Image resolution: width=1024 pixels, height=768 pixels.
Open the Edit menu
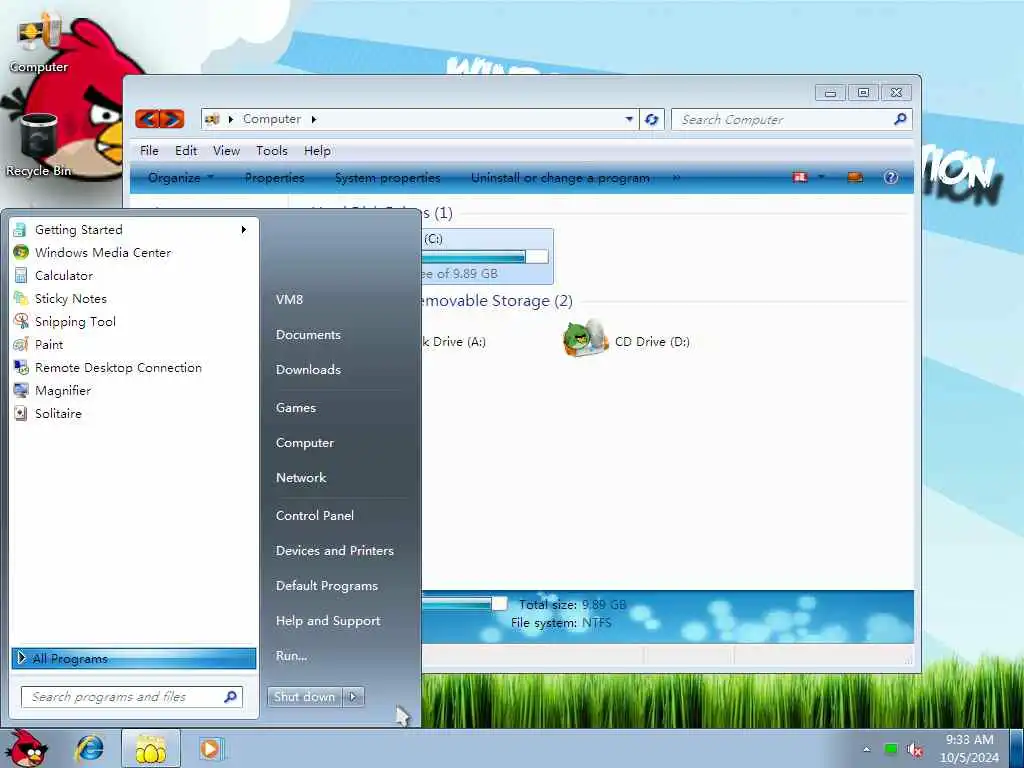pos(186,151)
